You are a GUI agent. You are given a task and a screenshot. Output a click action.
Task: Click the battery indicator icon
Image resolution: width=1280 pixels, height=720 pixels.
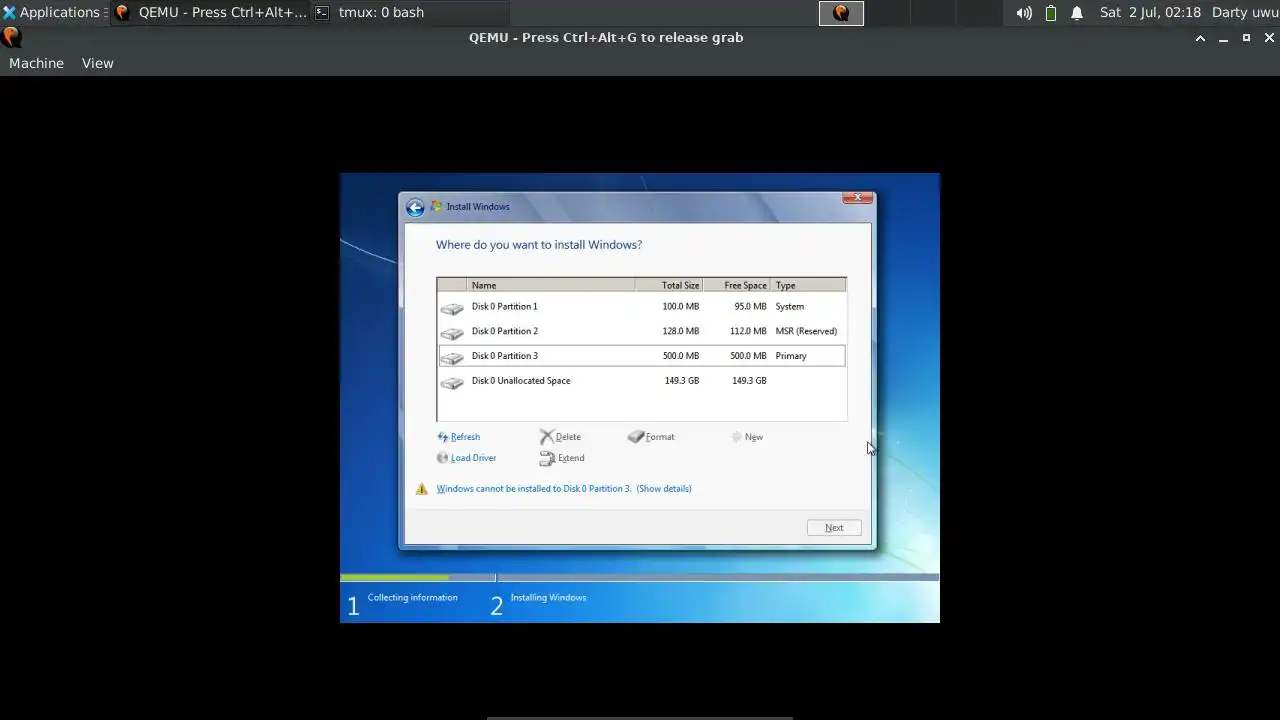click(1051, 13)
